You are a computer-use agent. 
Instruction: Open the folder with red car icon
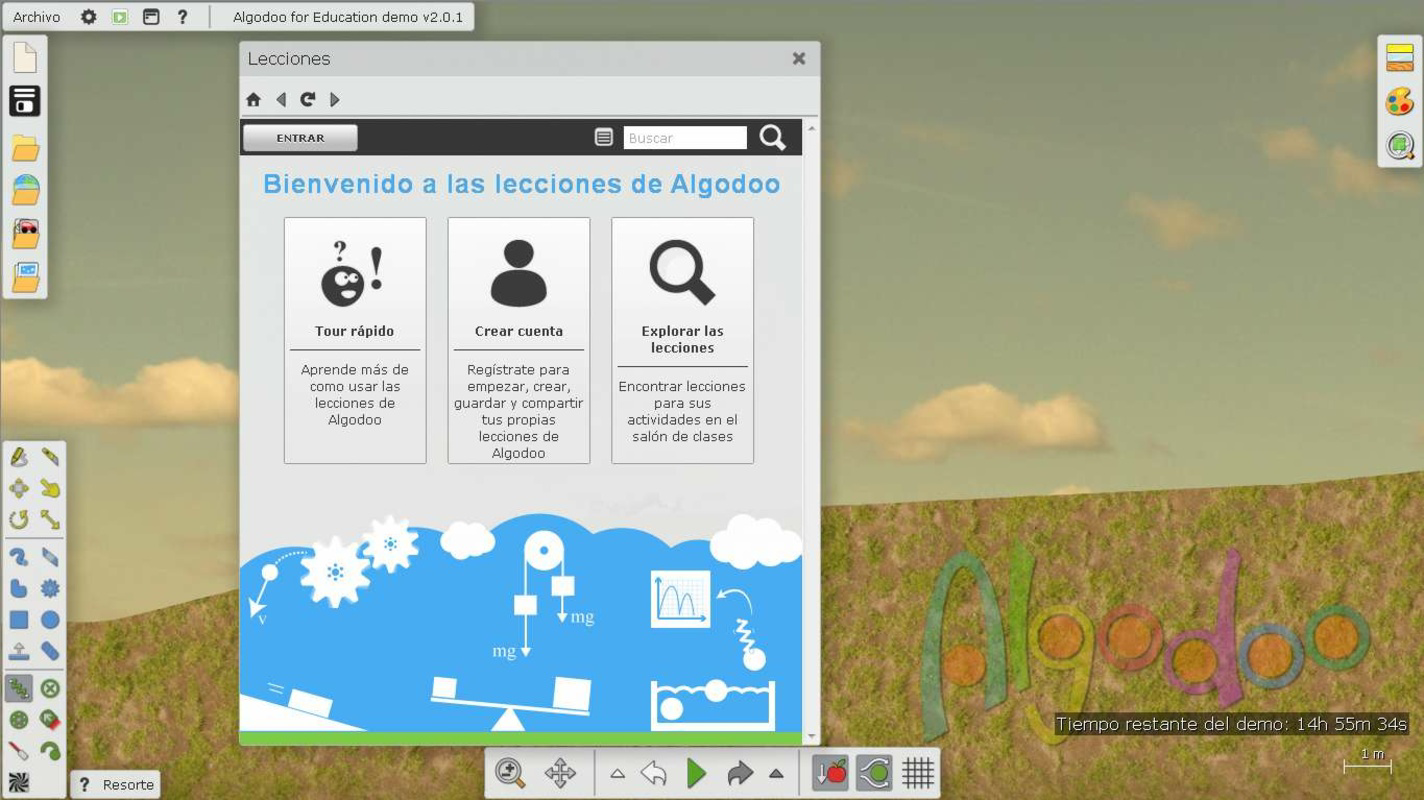point(25,233)
